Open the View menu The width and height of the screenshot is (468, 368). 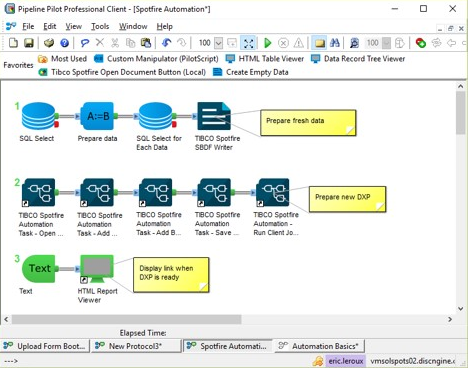73,26
